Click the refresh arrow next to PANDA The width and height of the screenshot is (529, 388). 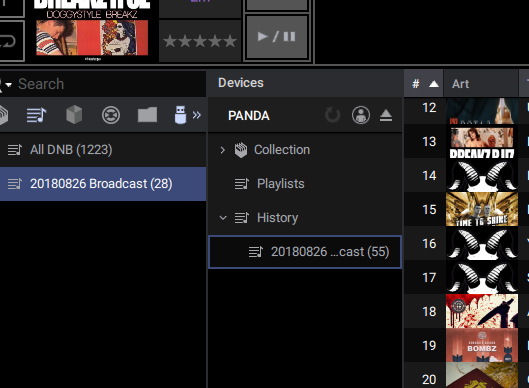[x=333, y=115]
